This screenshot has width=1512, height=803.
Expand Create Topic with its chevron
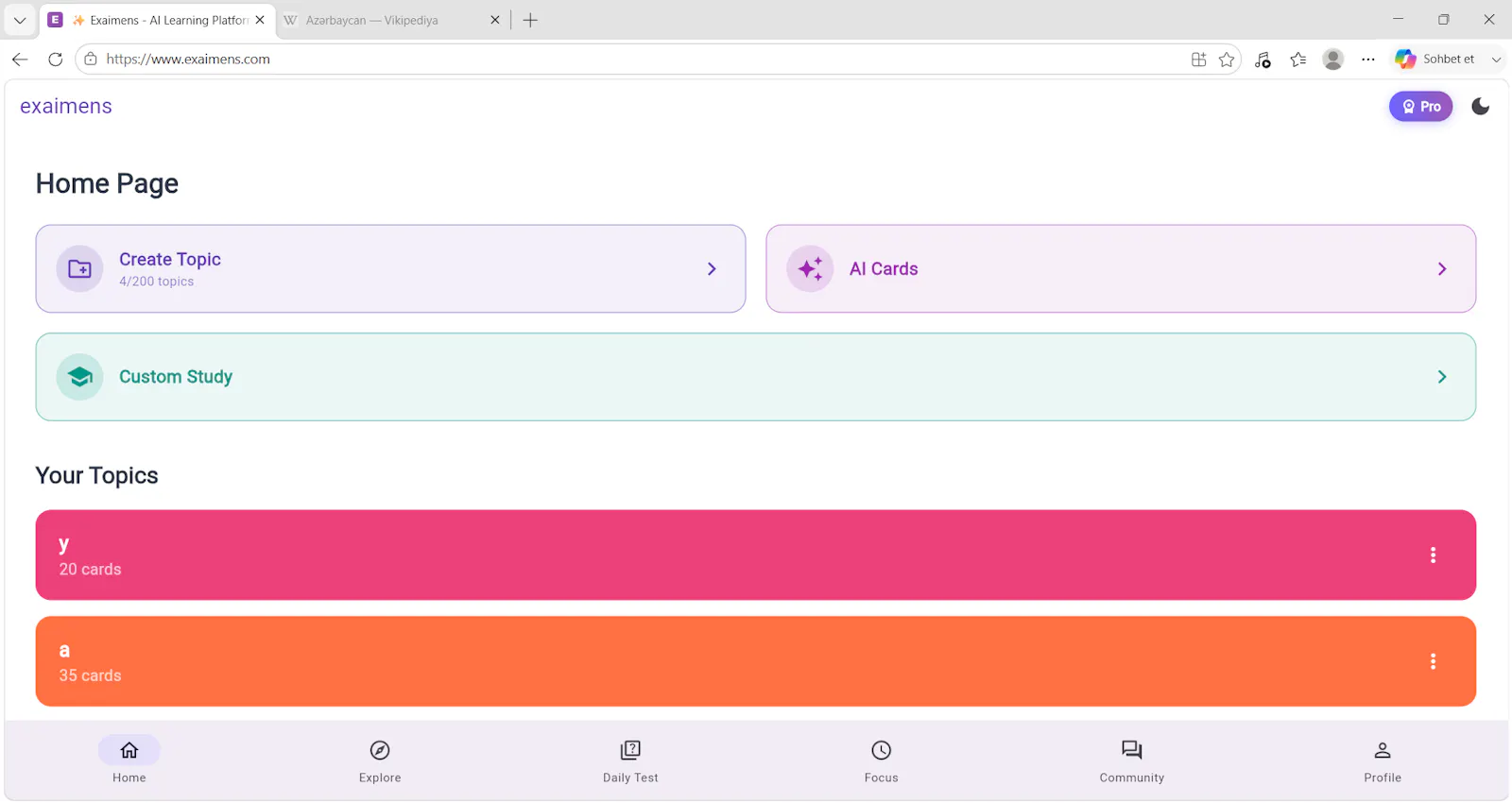pos(712,269)
